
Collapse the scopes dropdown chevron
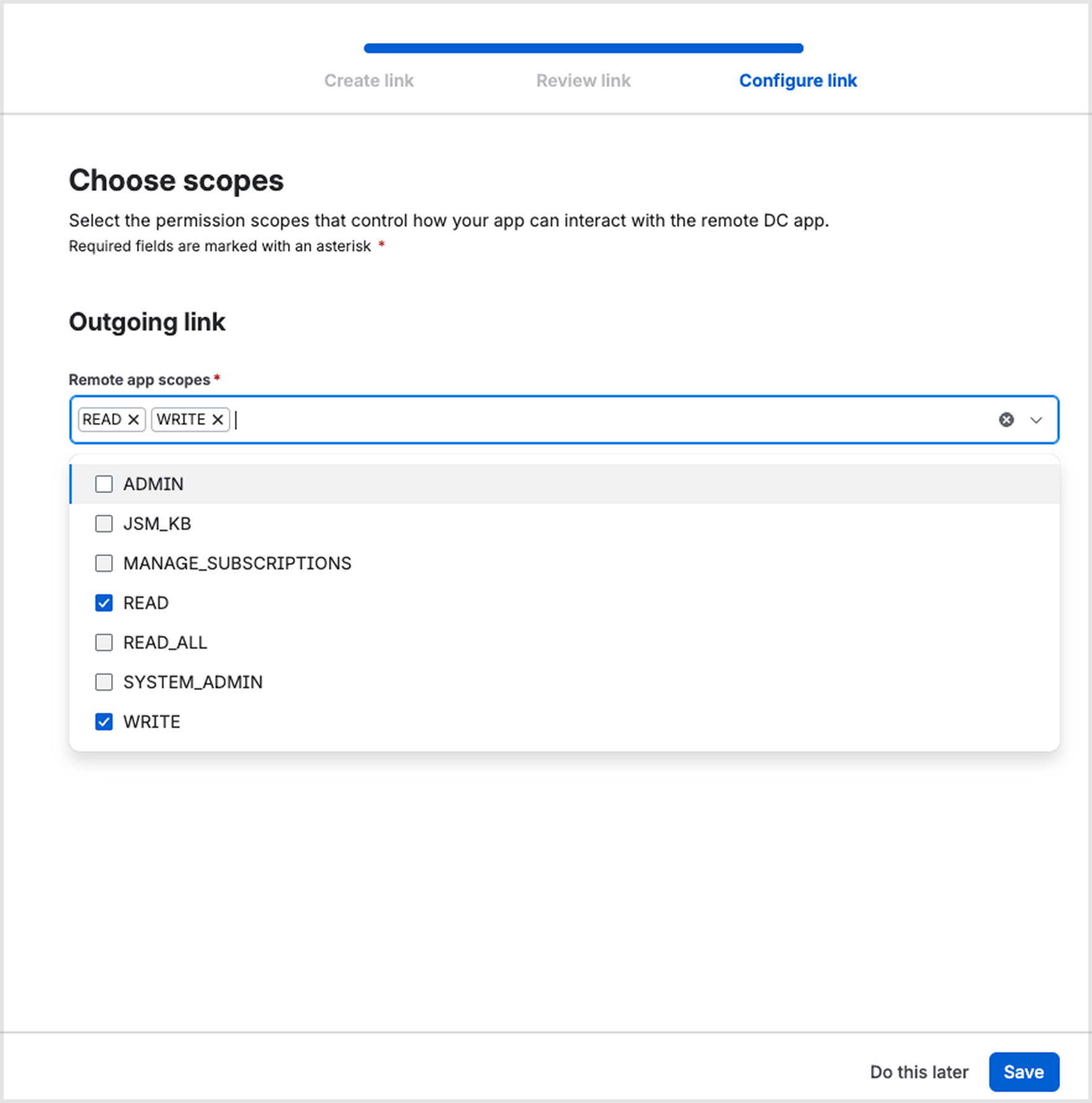click(1036, 420)
